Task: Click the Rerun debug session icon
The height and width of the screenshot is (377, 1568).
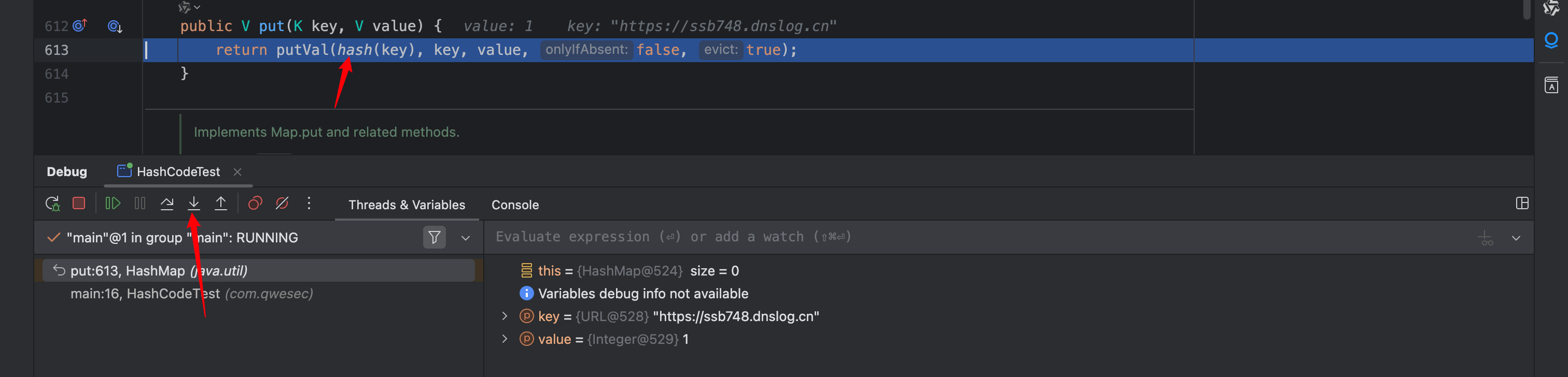Action: 52,204
